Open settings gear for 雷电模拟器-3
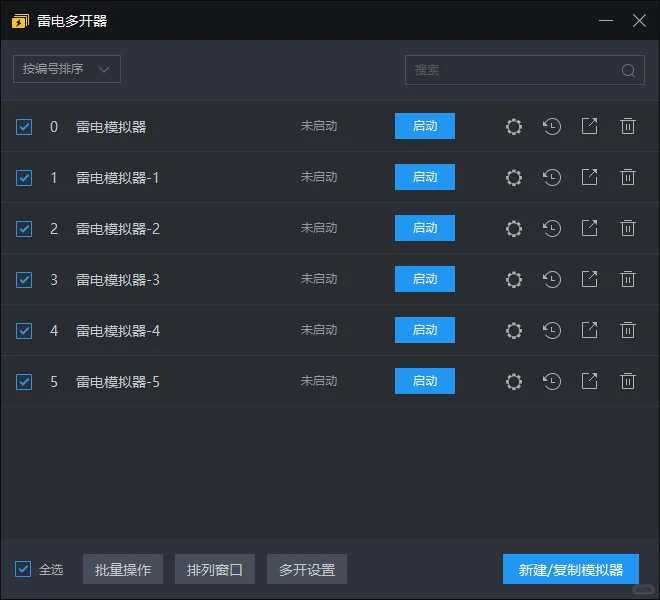Screen dimensions: 660x600 [x=514, y=280]
